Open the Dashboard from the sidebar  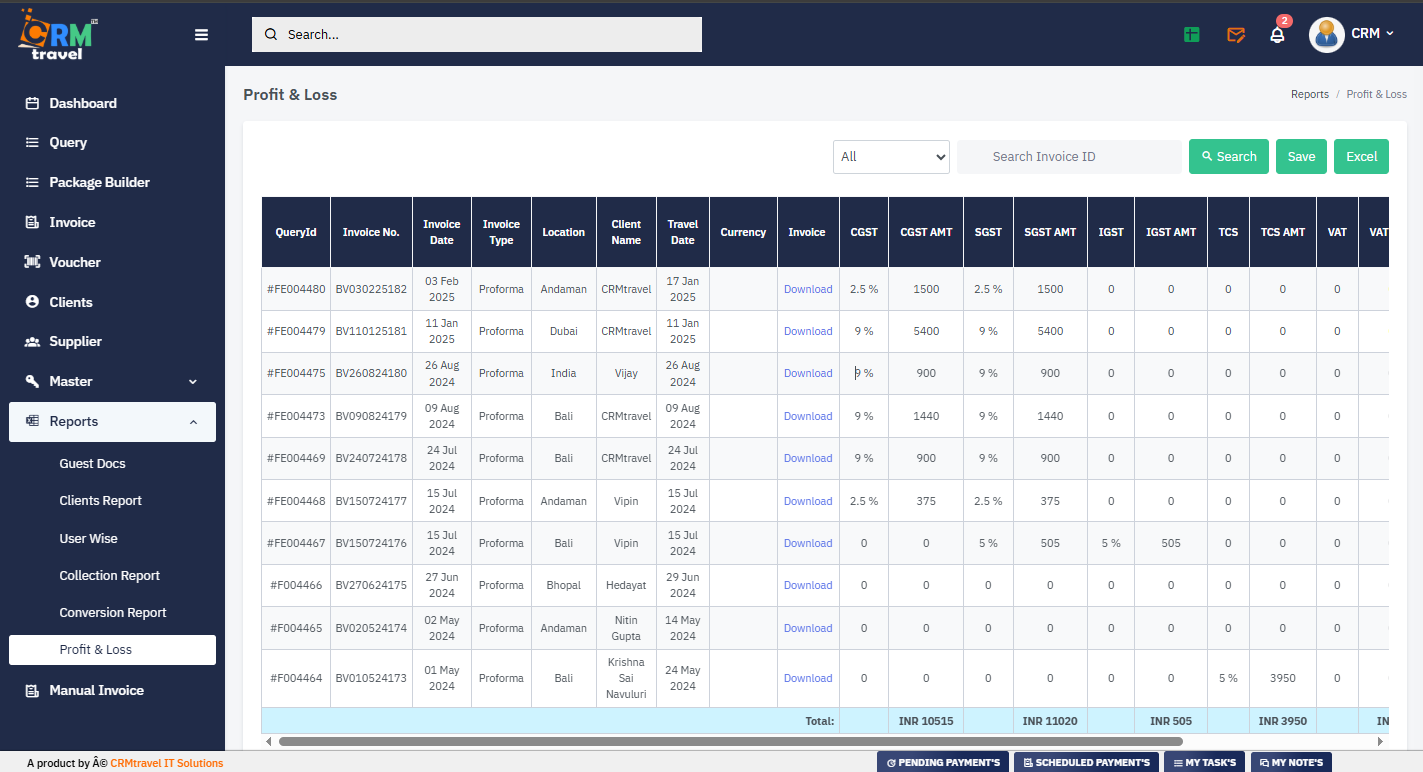[x=82, y=103]
